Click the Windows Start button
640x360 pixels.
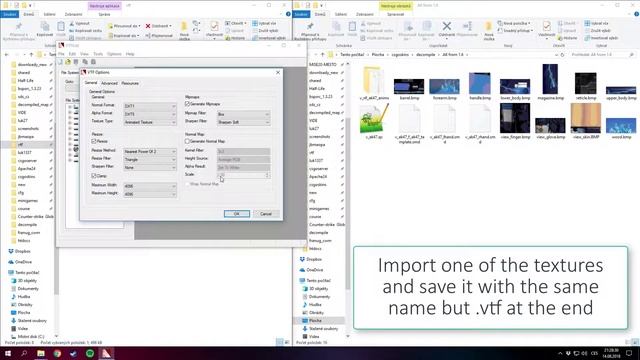[8, 353]
